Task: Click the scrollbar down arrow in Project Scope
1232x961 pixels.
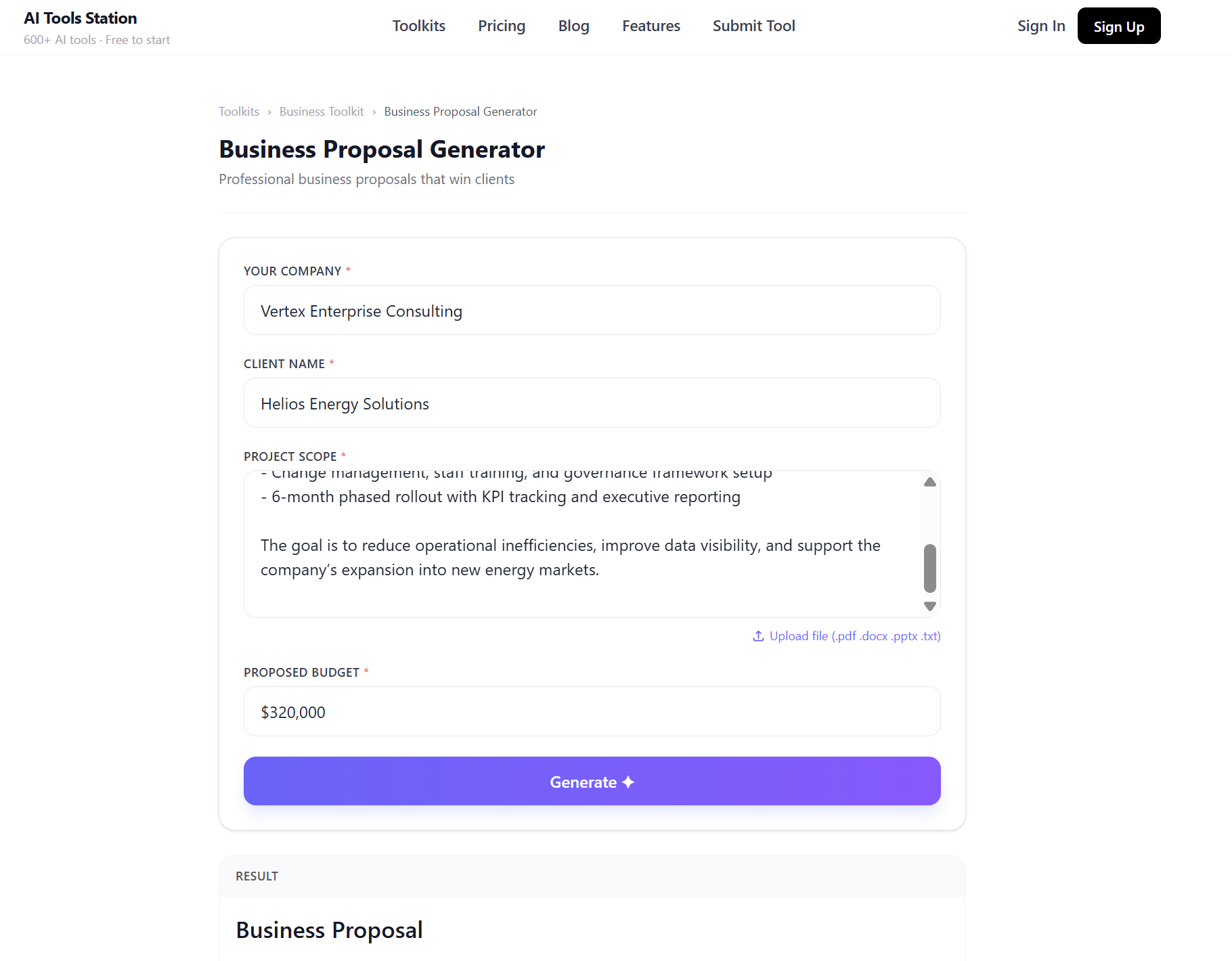Action: pyautogui.click(x=929, y=607)
